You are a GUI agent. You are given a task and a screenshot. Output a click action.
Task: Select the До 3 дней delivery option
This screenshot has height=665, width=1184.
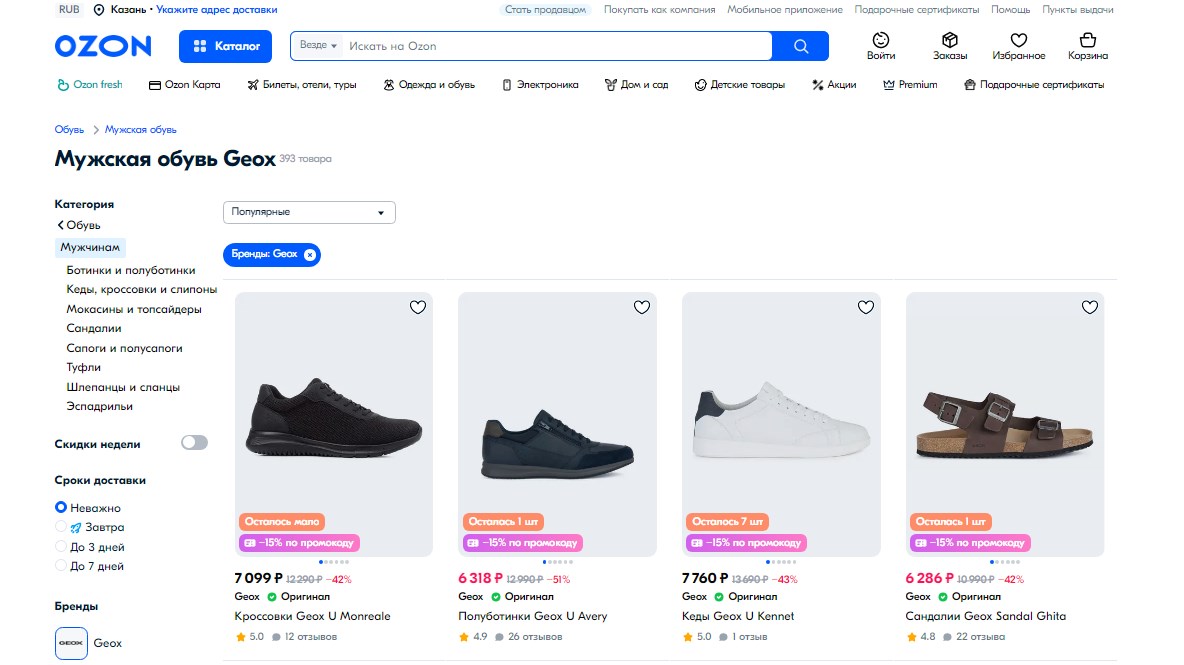point(90,546)
